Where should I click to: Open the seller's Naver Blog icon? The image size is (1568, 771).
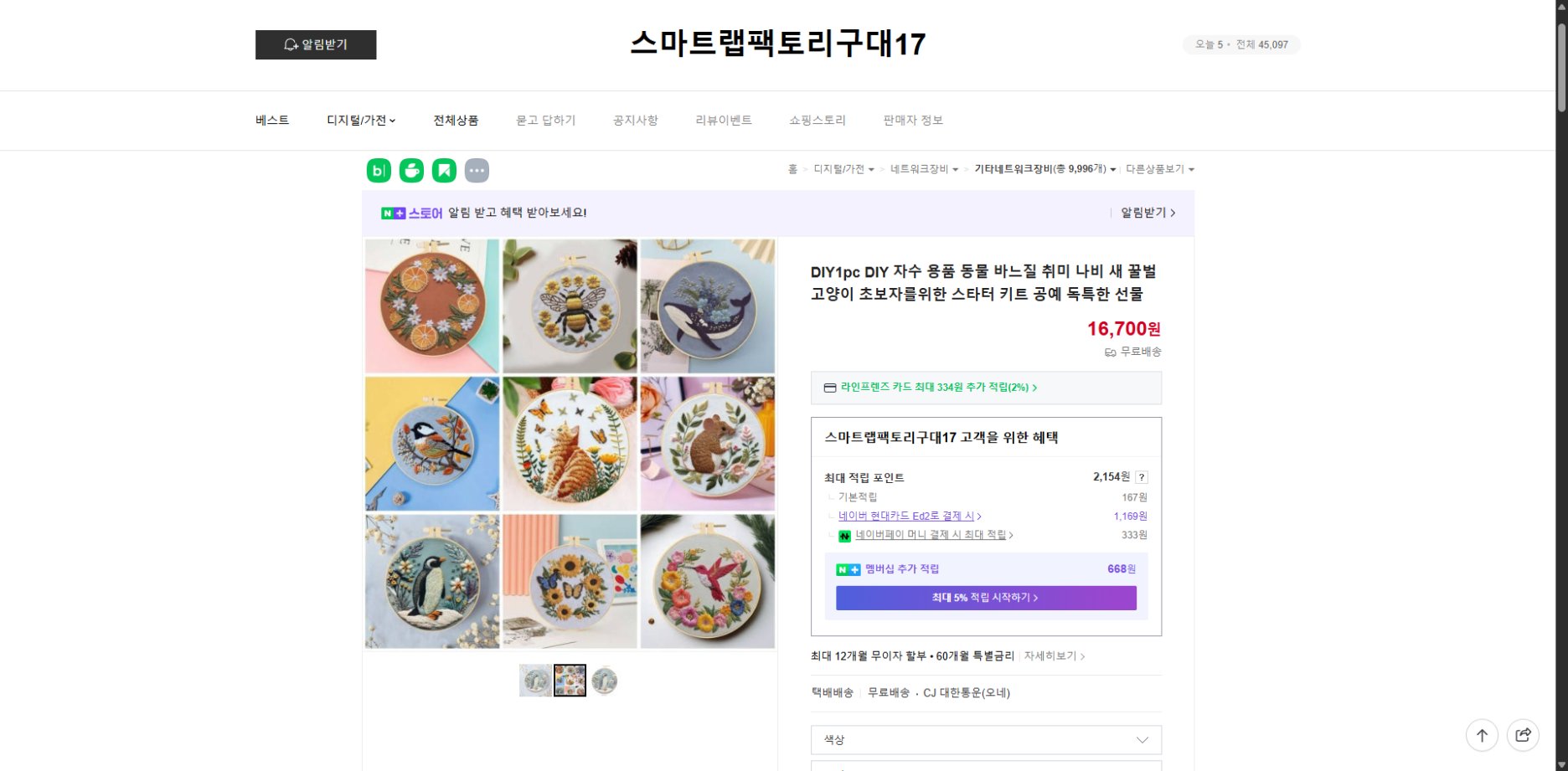coord(378,169)
